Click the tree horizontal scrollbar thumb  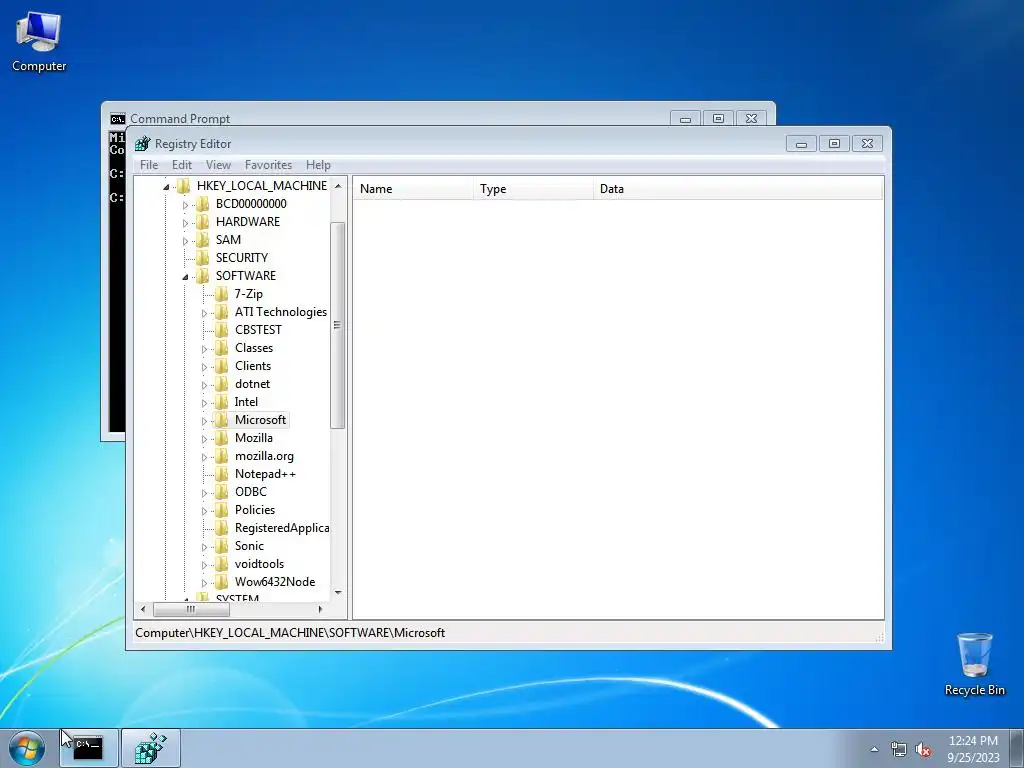click(x=191, y=609)
